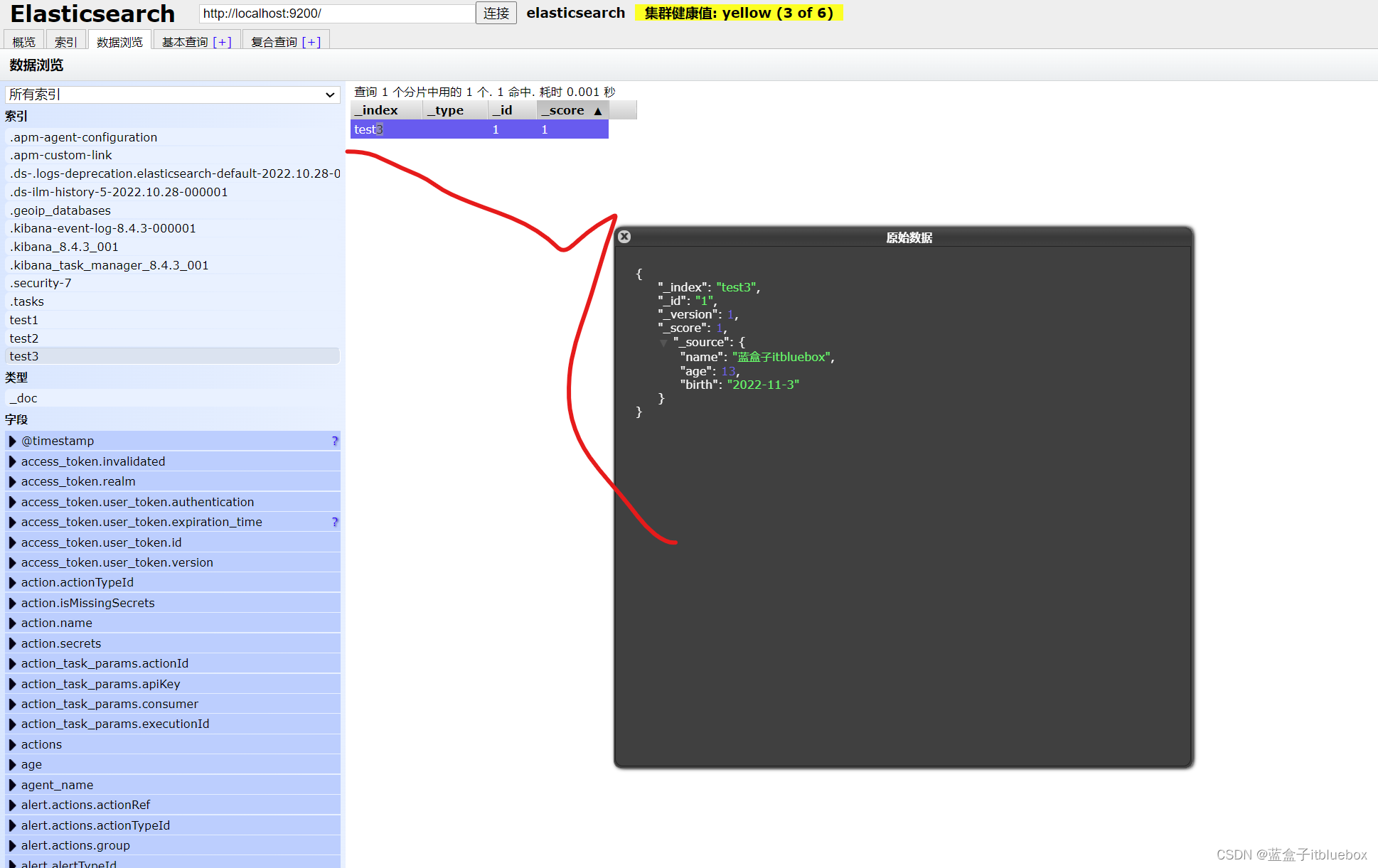Image resolution: width=1378 pixels, height=868 pixels.
Task: Expand the action.name field arrow
Action: 12,623
